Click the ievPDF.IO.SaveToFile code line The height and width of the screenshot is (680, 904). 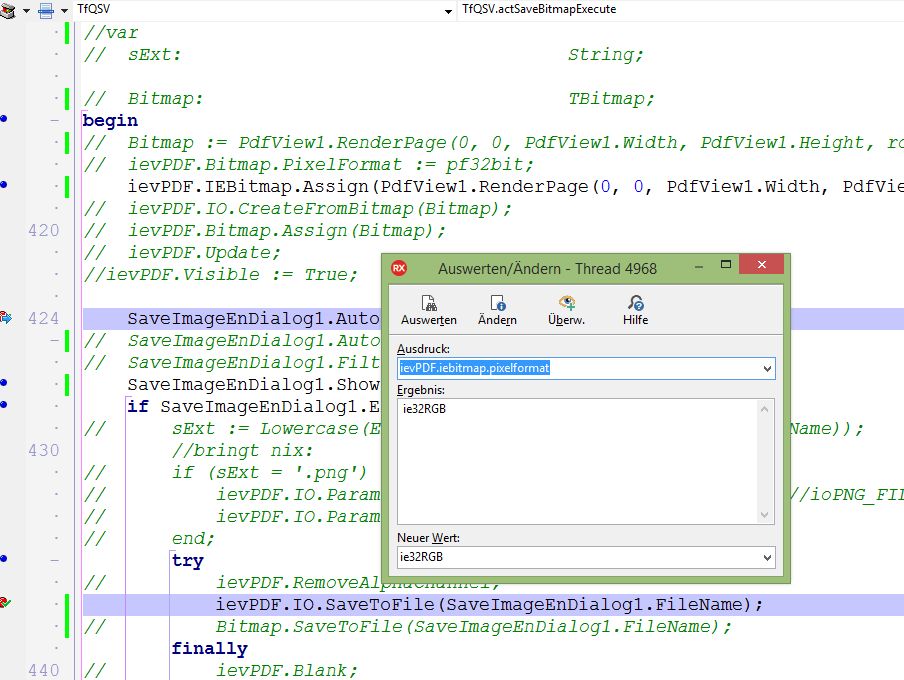489,604
